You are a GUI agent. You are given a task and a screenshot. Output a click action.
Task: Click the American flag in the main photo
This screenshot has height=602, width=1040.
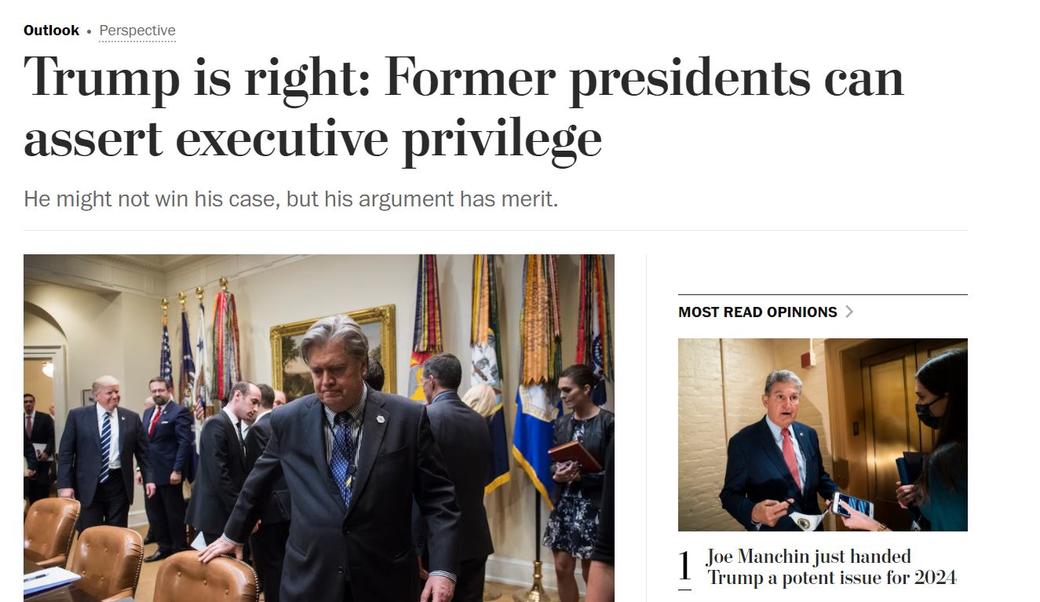click(164, 352)
